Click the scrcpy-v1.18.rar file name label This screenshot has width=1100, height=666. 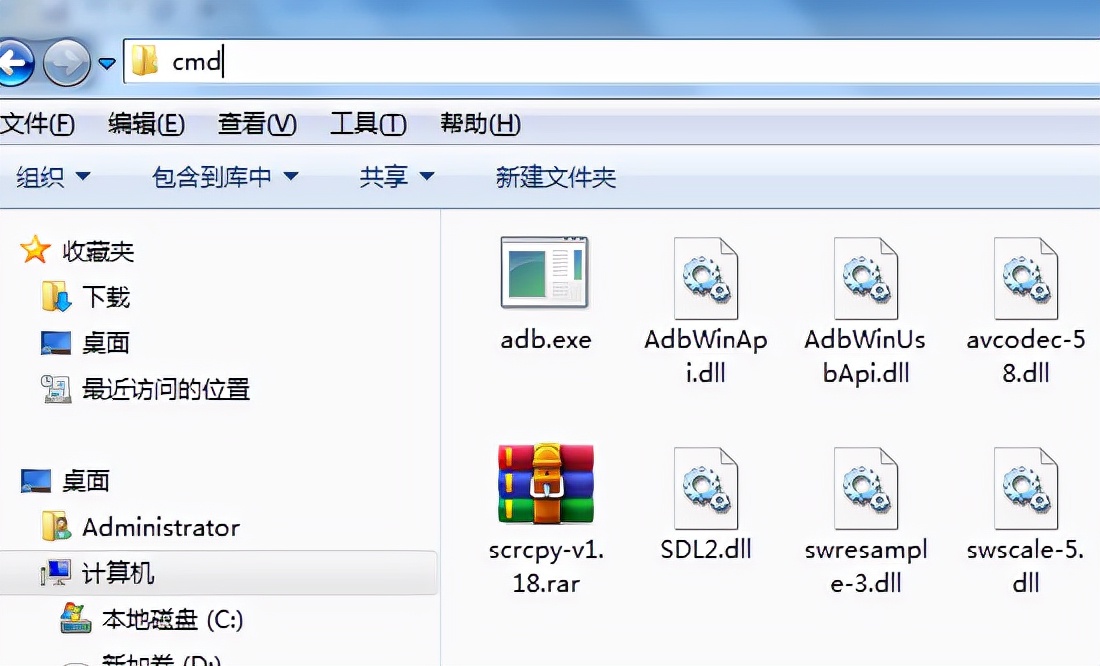546,566
